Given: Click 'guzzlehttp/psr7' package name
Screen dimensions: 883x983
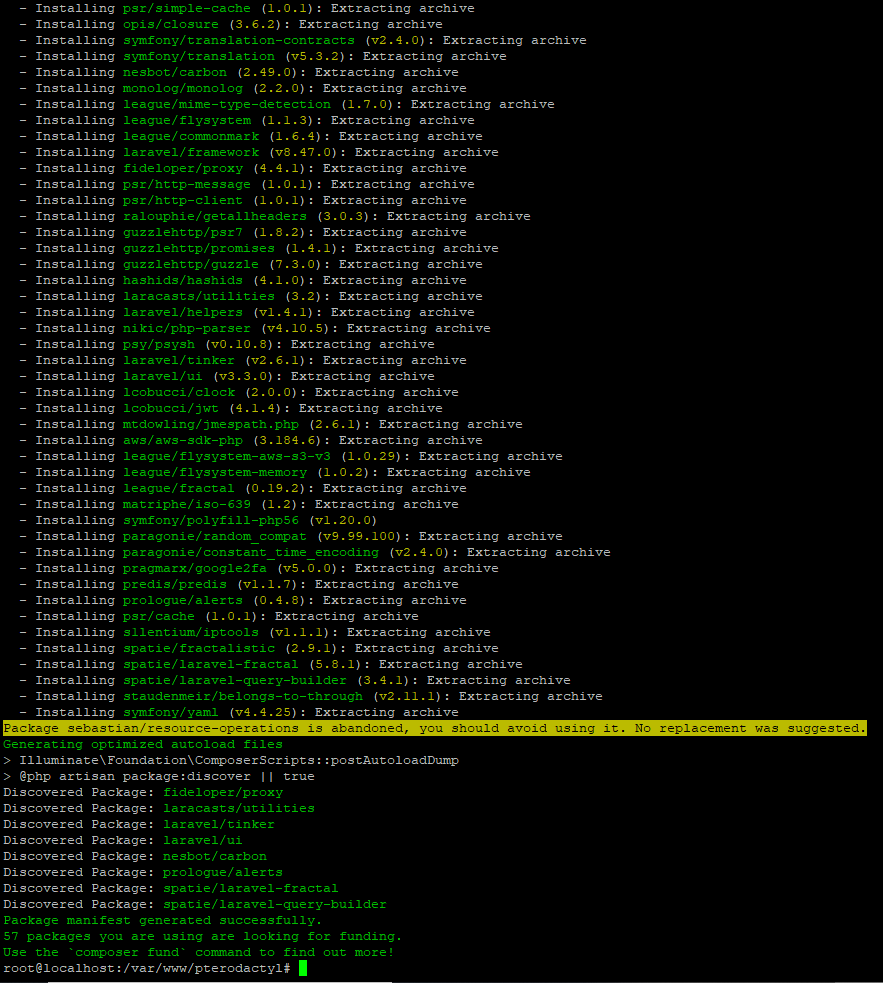Looking at the screenshot, I should [182, 233].
